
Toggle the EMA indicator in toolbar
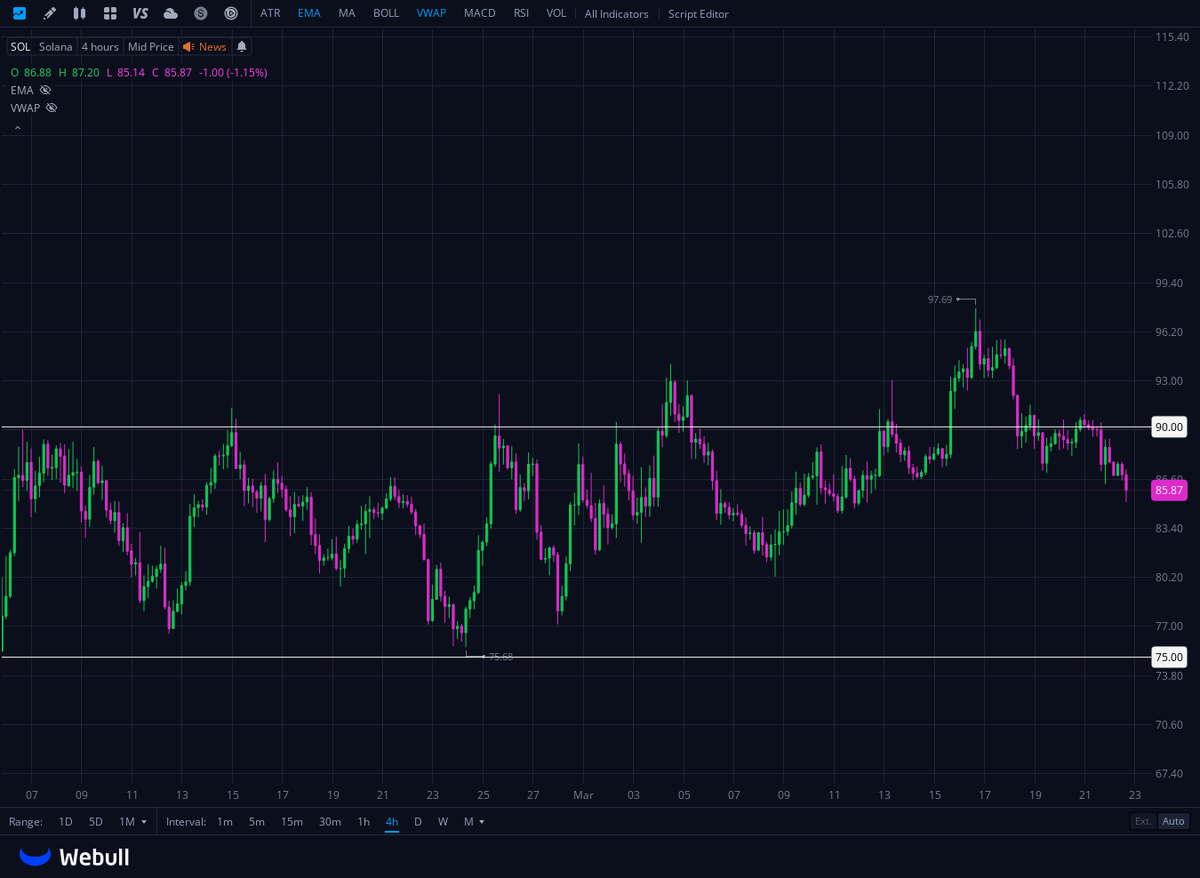click(x=309, y=13)
